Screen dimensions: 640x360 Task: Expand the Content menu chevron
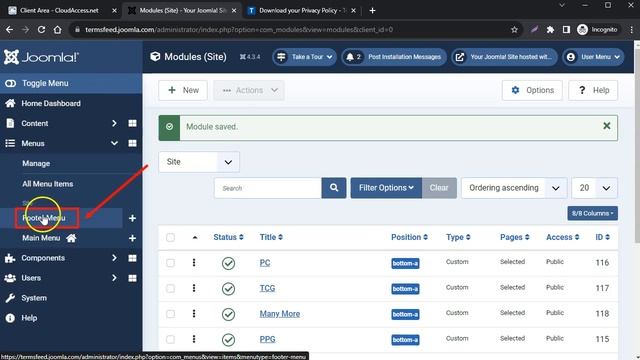[x=114, y=123]
